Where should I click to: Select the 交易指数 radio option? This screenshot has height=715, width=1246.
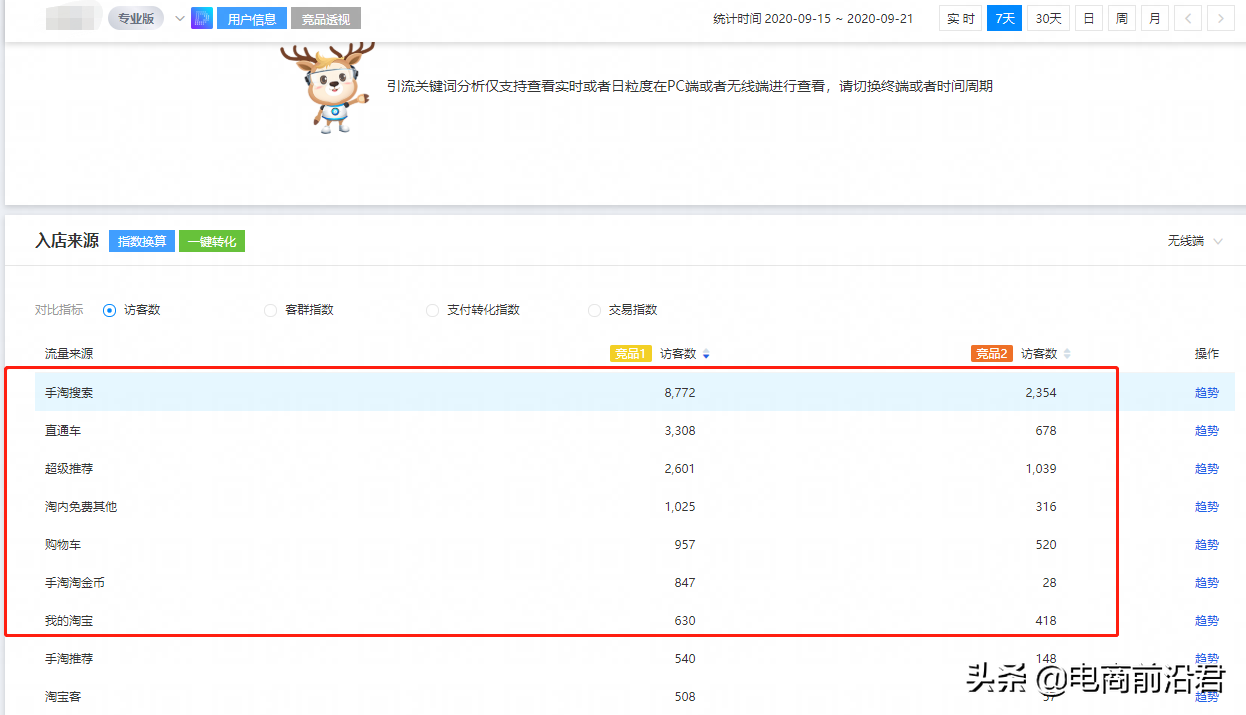click(x=594, y=310)
